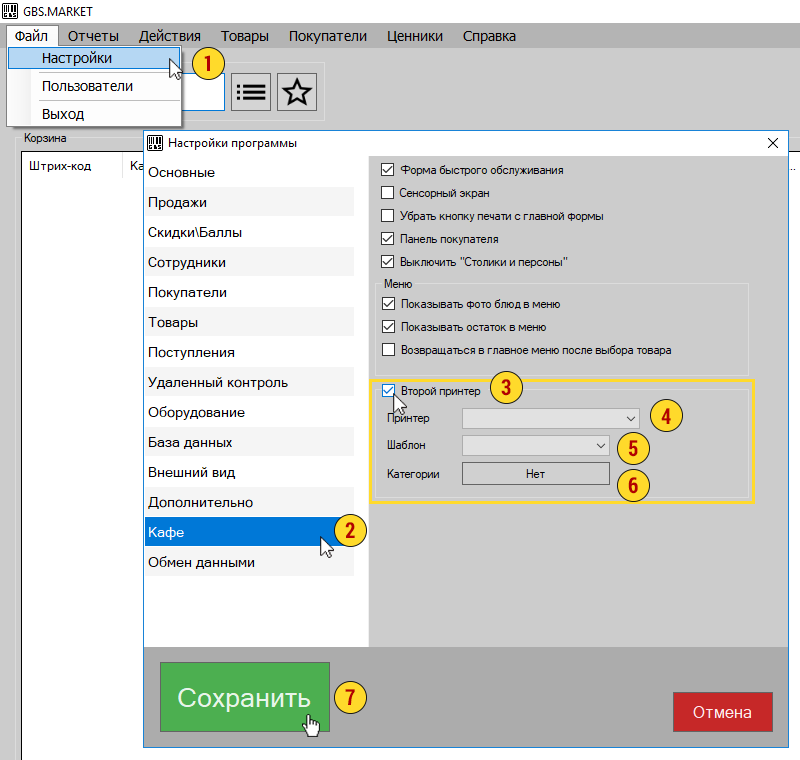Toggle Выключить "Столики и персоны" checkbox
This screenshot has width=800, height=760.
point(387,262)
